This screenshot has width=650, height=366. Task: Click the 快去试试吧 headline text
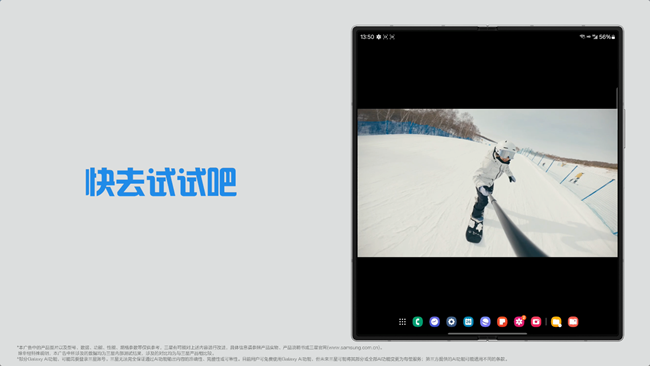(x=161, y=182)
